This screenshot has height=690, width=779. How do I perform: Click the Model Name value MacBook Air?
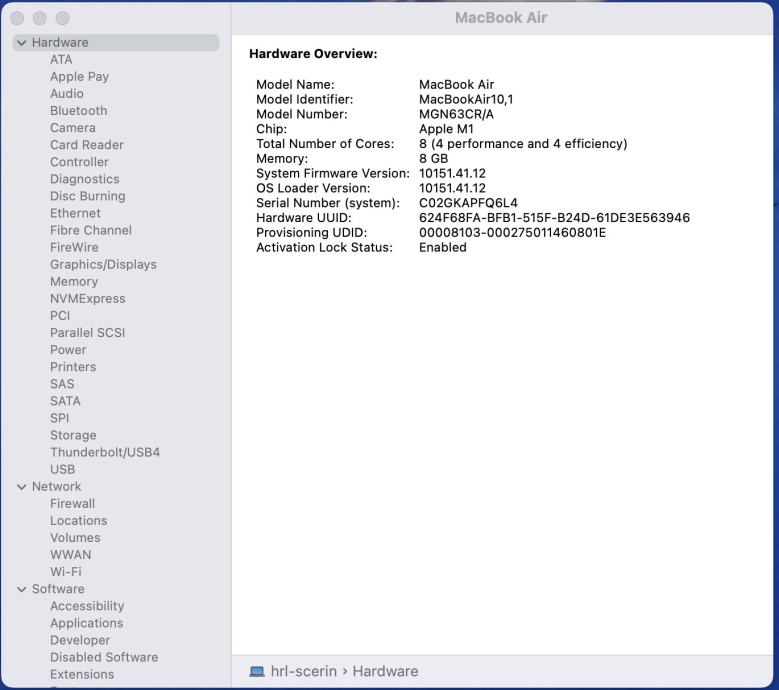456,84
